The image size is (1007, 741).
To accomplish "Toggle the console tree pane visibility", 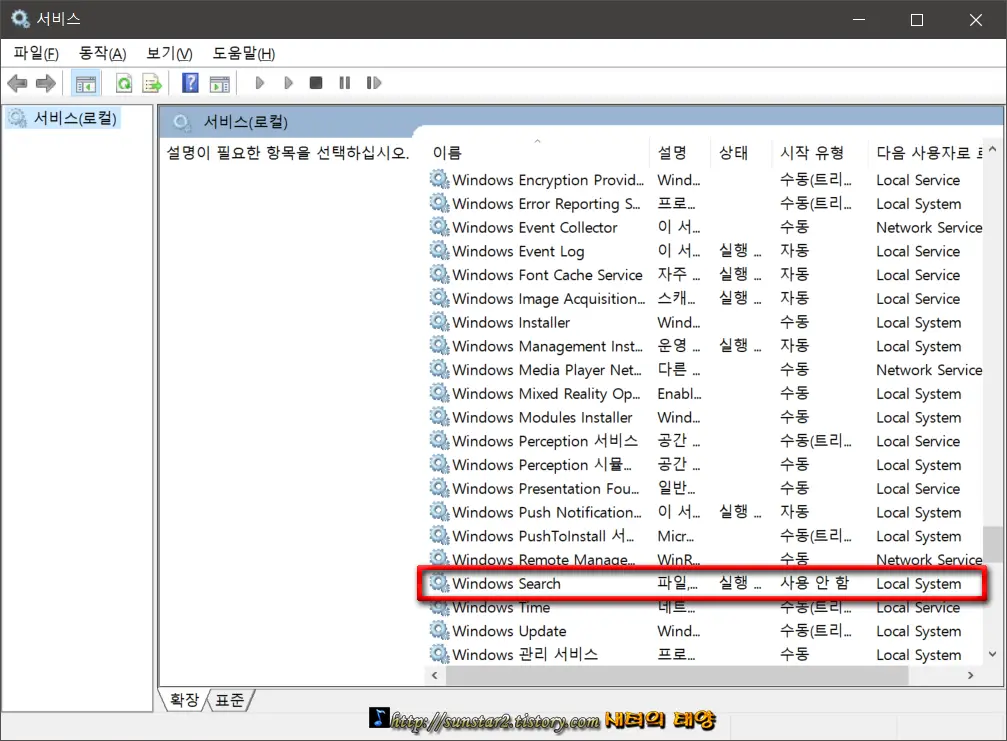I will pos(85,83).
